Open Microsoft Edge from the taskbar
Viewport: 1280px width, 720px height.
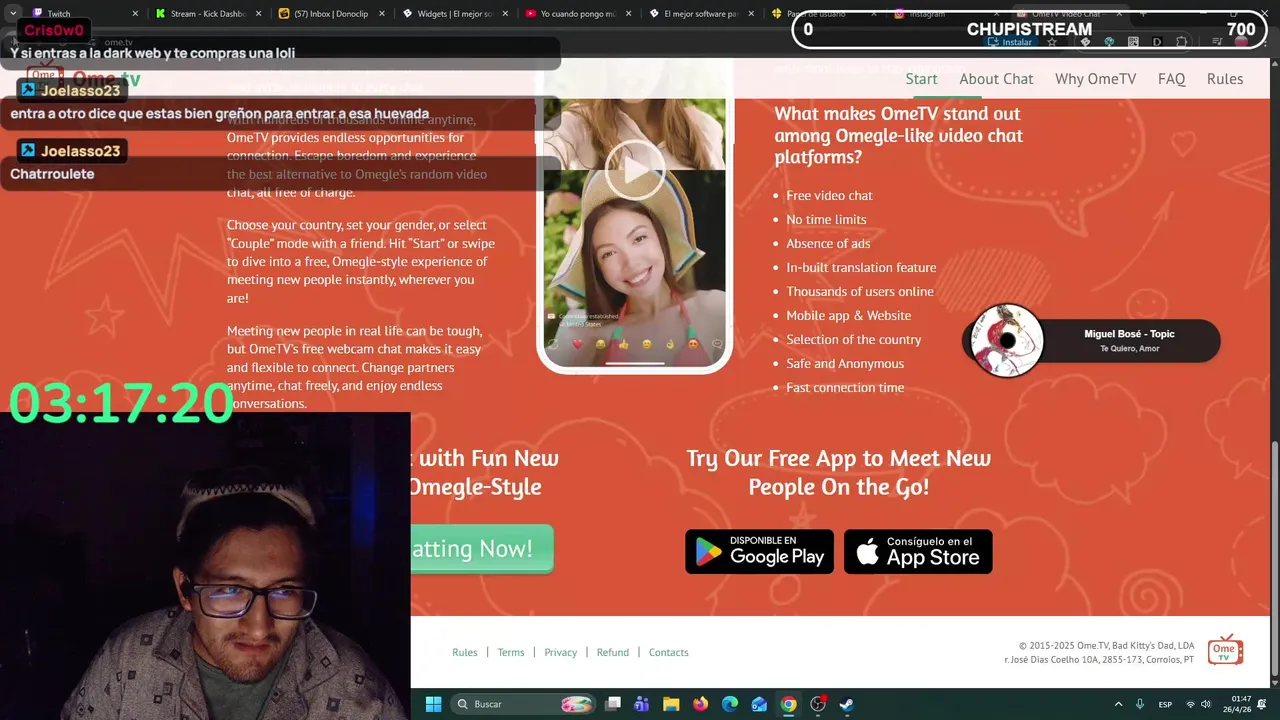[x=730, y=704]
